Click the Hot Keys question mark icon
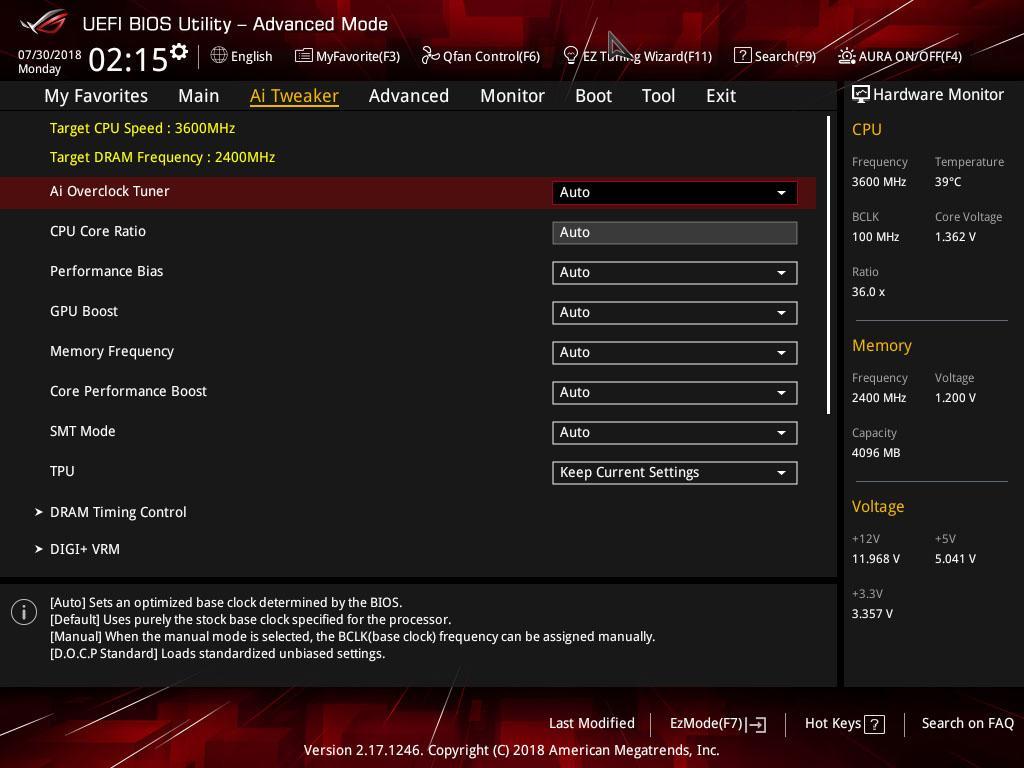The height and width of the screenshot is (768, 1024). 874,724
